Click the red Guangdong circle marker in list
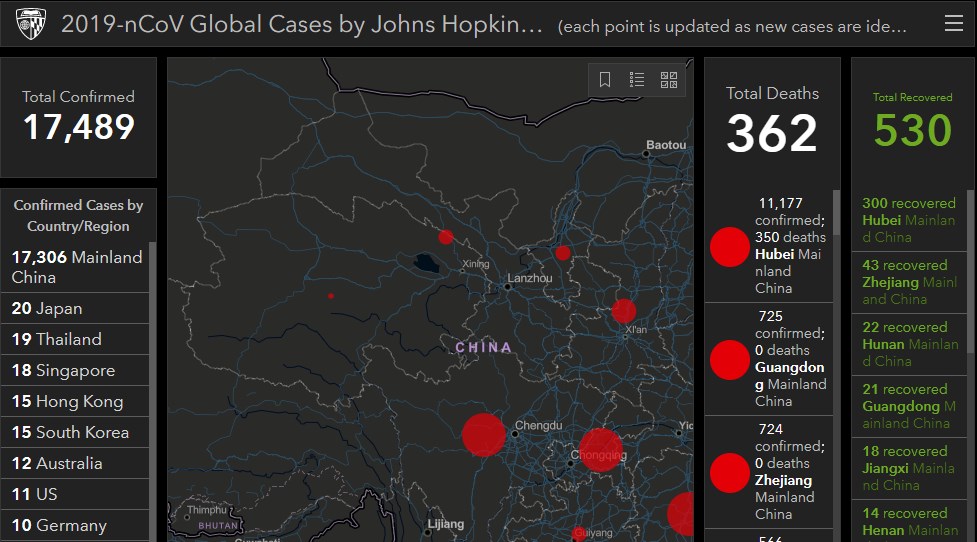Screen dimensions: 977x542 tap(730, 359)
